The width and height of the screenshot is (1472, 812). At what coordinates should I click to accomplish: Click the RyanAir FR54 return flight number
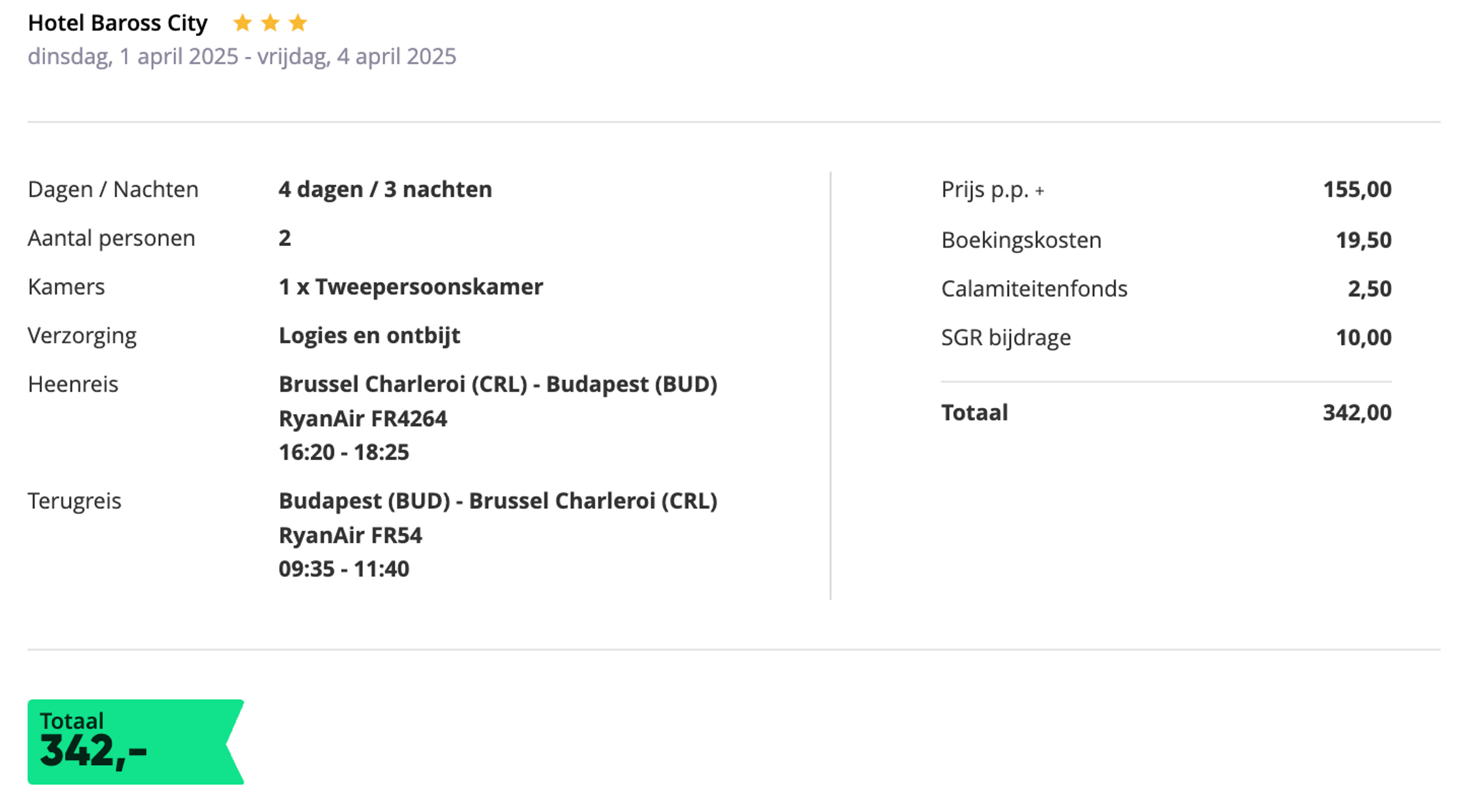click(350, 535)
